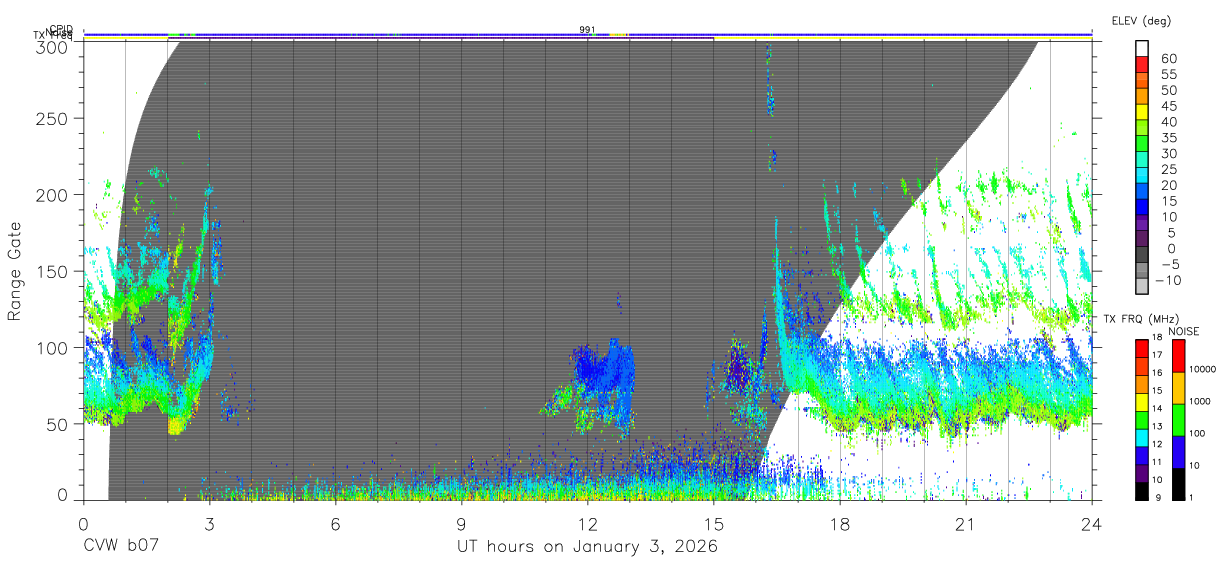Click the '25' label on ELEV colorbar
The height and width of the screenshot is (567, 1228).
click(x=1169, y=170)
